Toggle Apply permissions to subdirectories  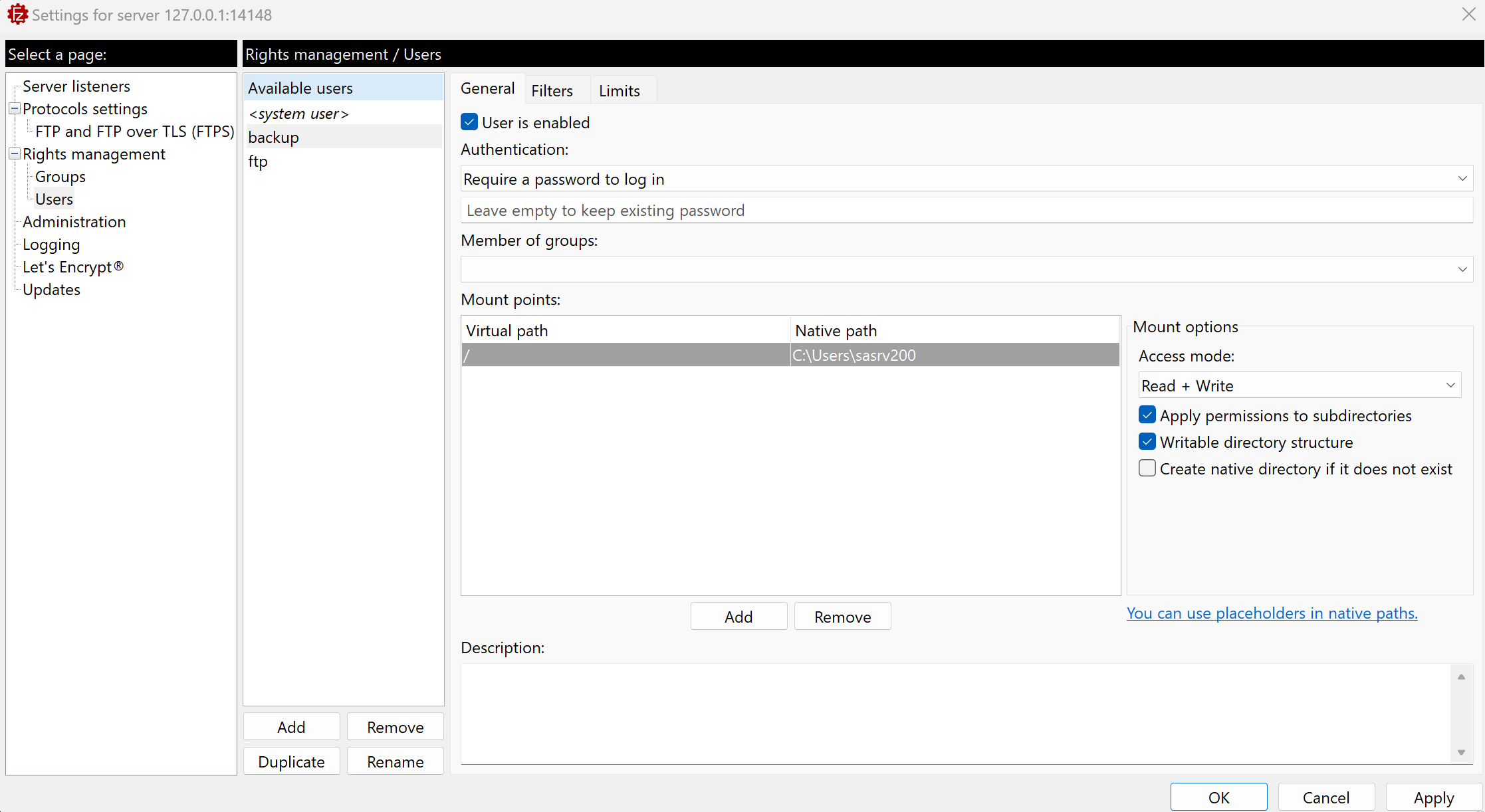click(x=1147, y=415)
